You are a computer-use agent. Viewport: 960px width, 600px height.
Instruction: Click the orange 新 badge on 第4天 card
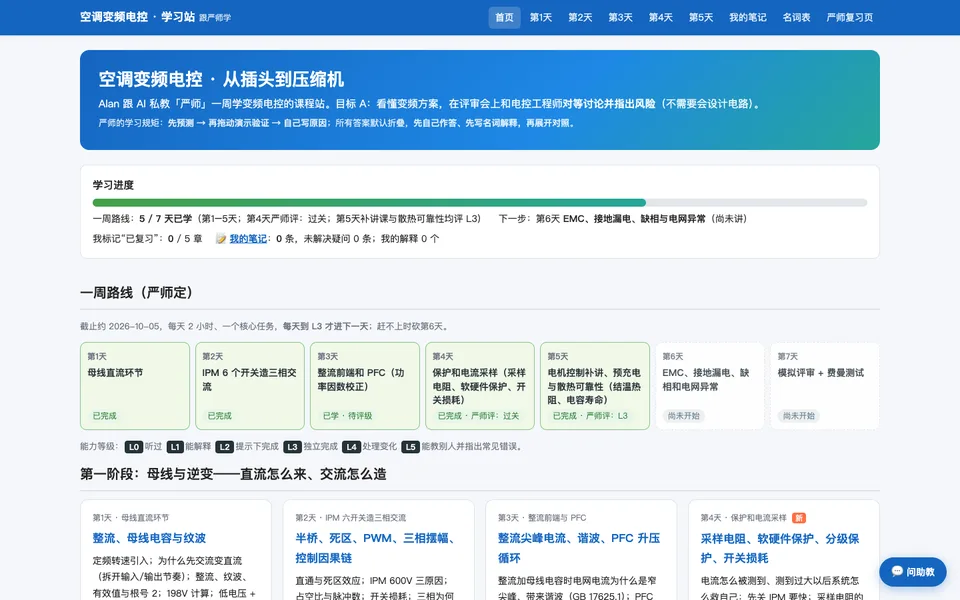coord(798,518)
